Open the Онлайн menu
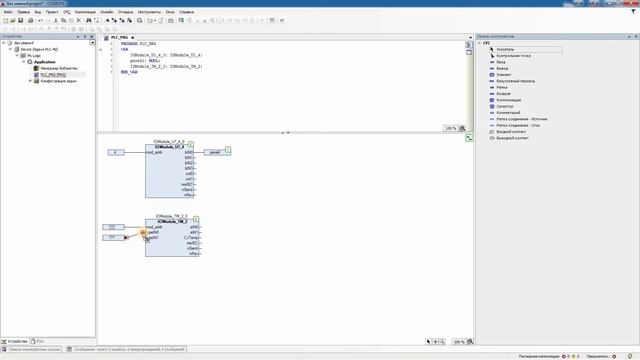The image size is (640, 360). coord(107,12)
